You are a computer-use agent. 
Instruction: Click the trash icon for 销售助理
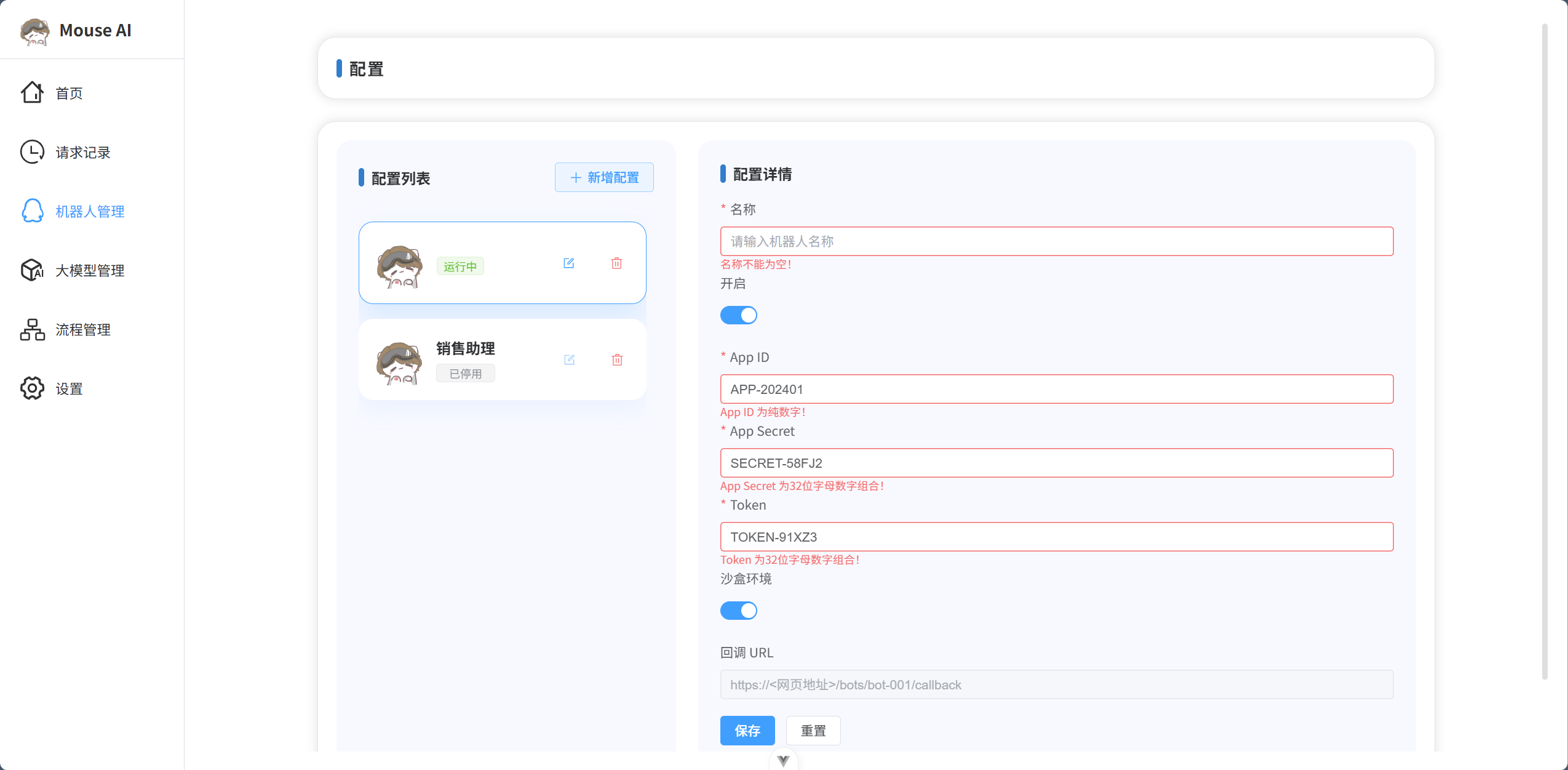617,359
